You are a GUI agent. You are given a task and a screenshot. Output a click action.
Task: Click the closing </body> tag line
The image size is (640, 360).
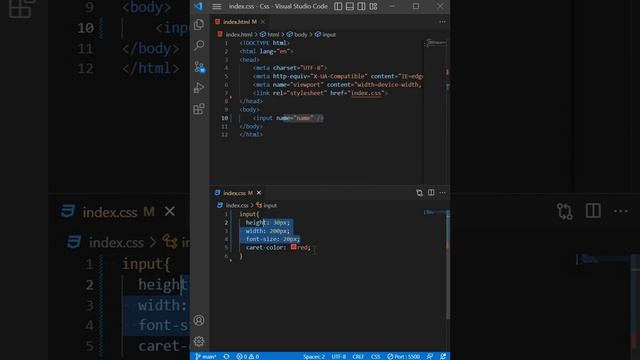pos(251,127)
